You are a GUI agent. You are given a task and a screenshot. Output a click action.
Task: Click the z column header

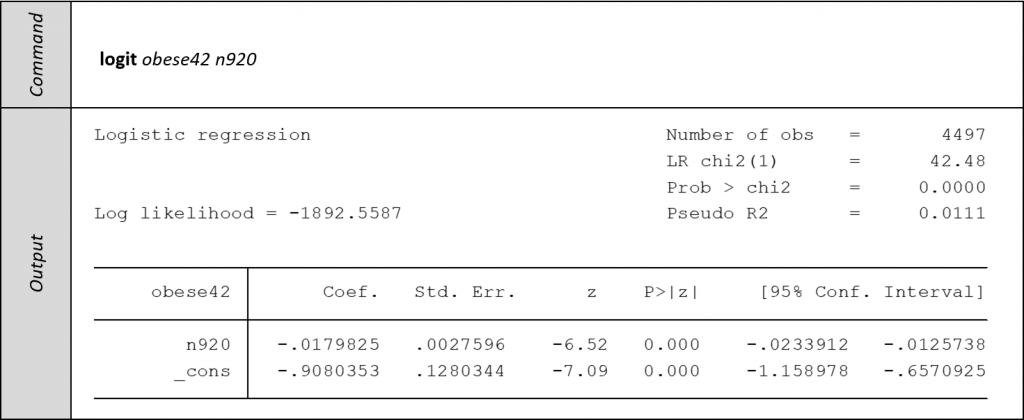point(591,293)
